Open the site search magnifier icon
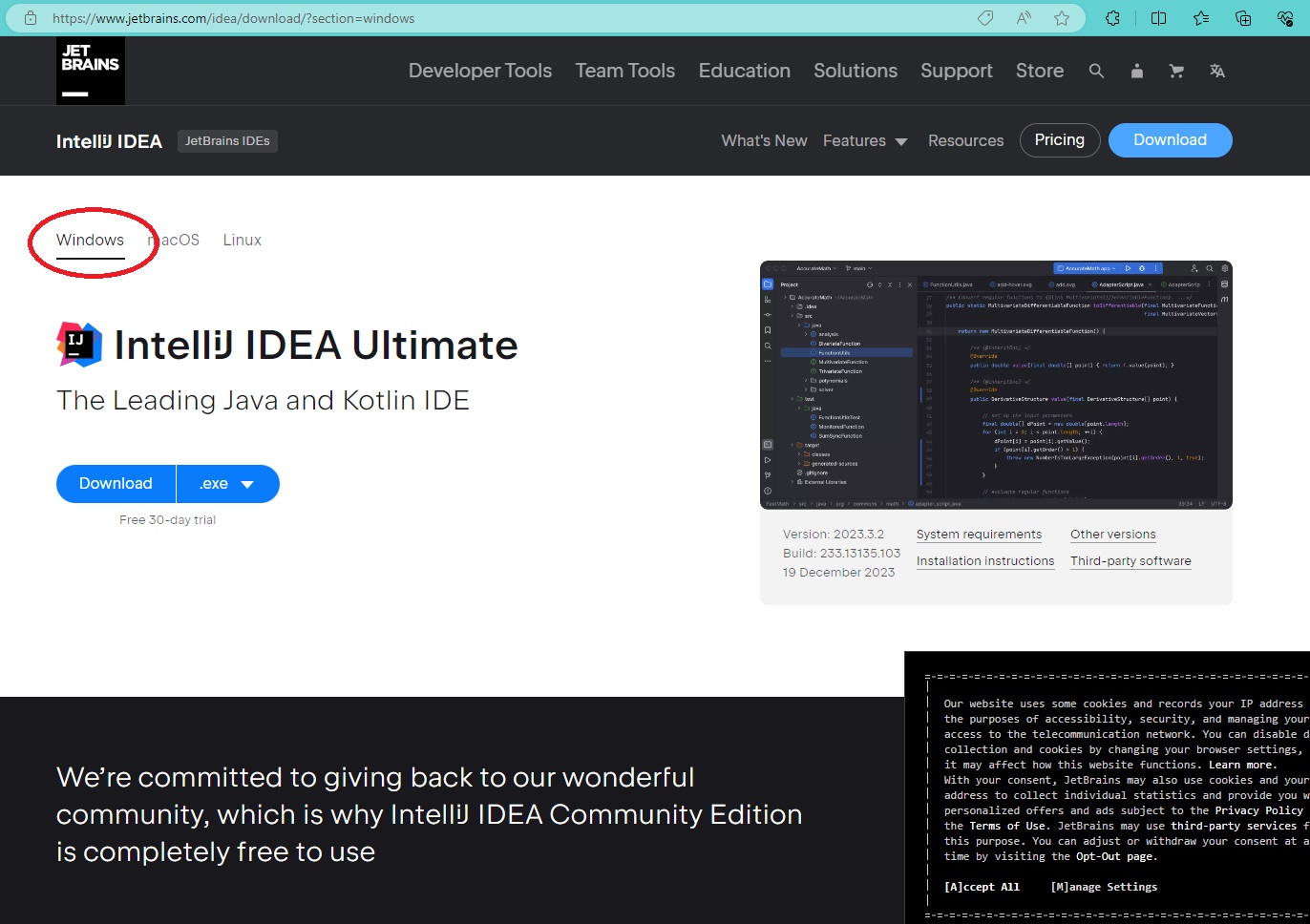The height and width of the screenshot is (924, 1310). [1096, 71]
